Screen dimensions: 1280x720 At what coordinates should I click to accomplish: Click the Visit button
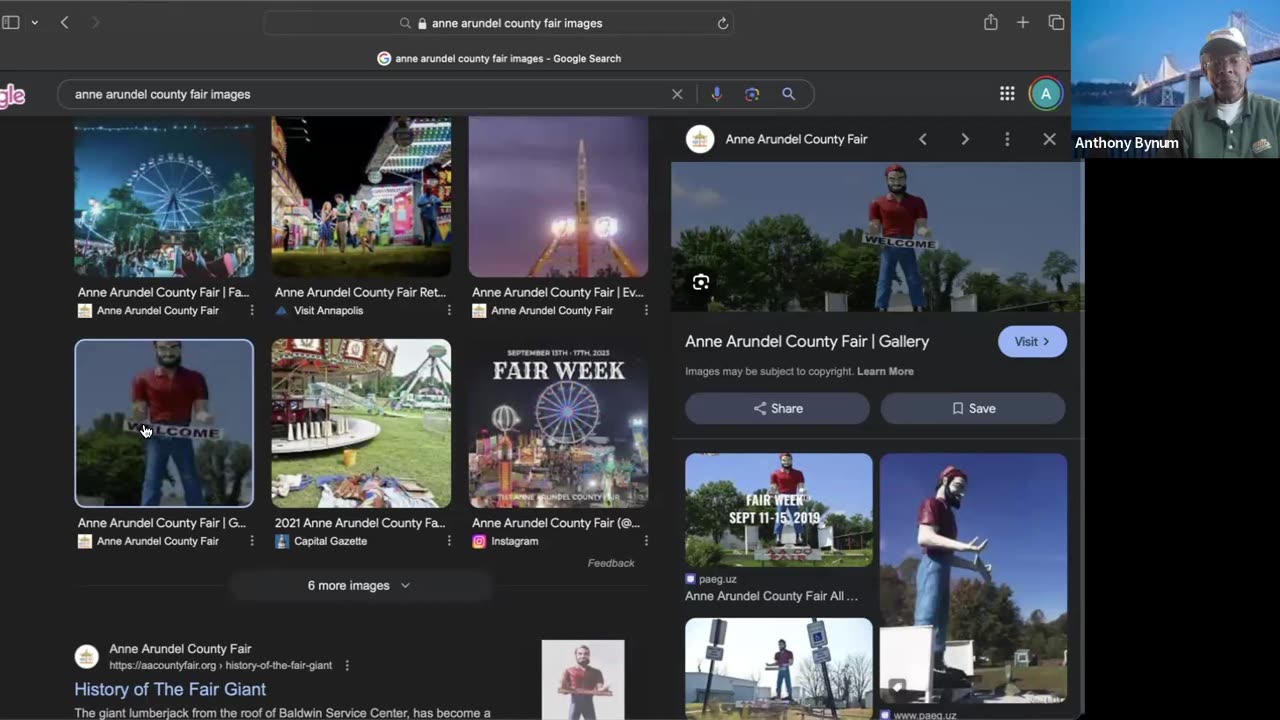[1032, 341]
